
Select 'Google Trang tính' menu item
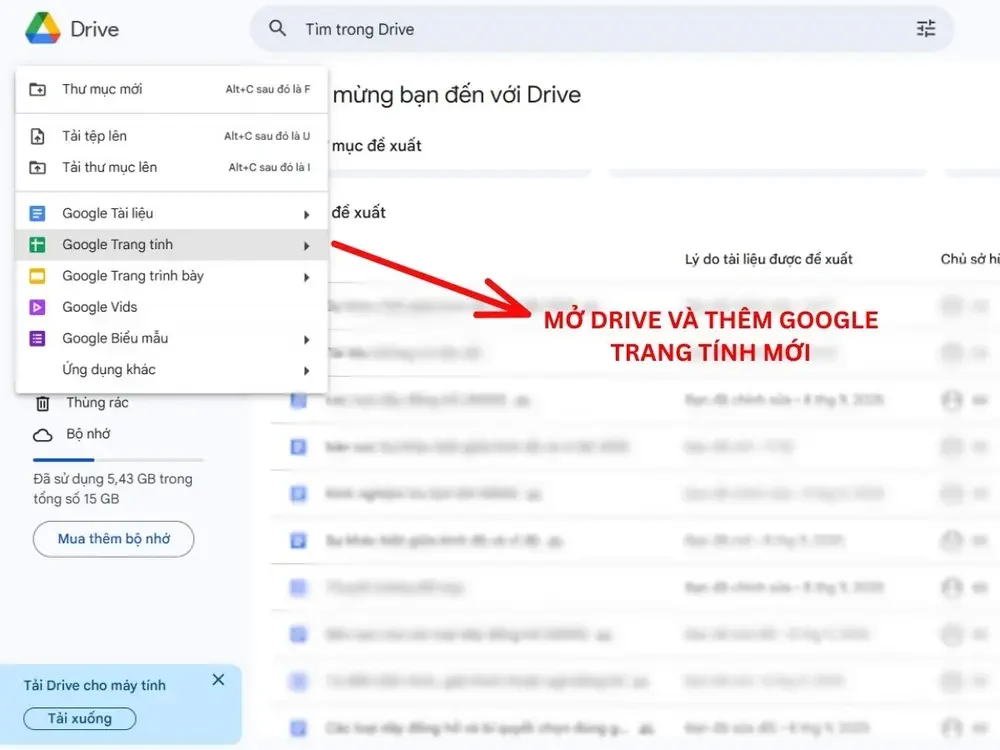coord(172,245)
